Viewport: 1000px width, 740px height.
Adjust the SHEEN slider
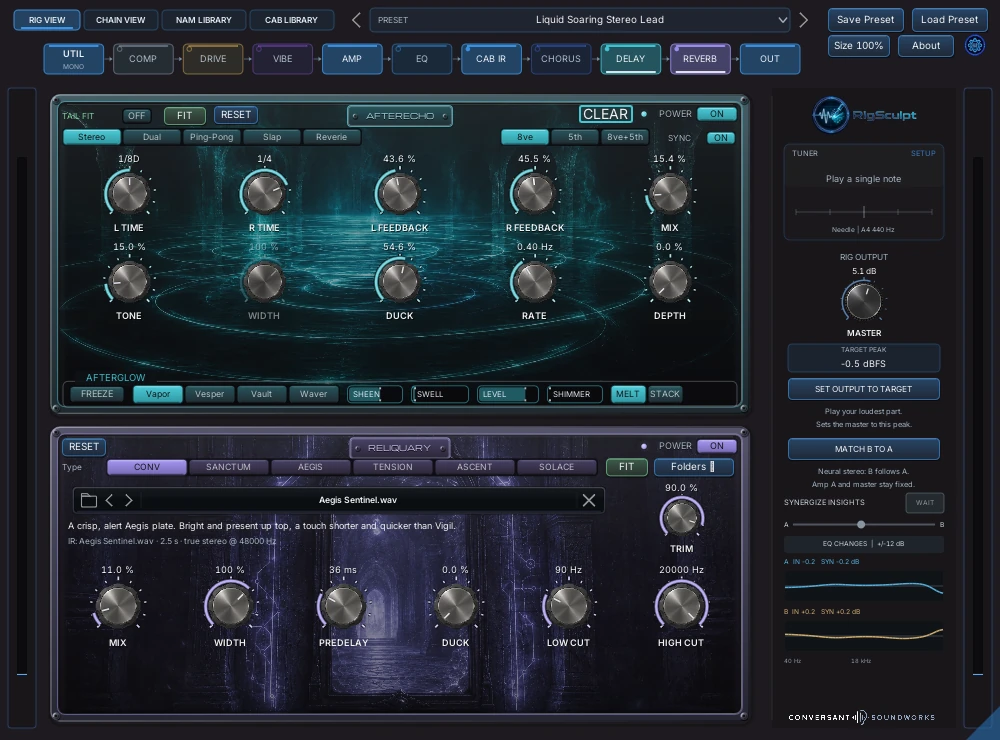[375, 394]
